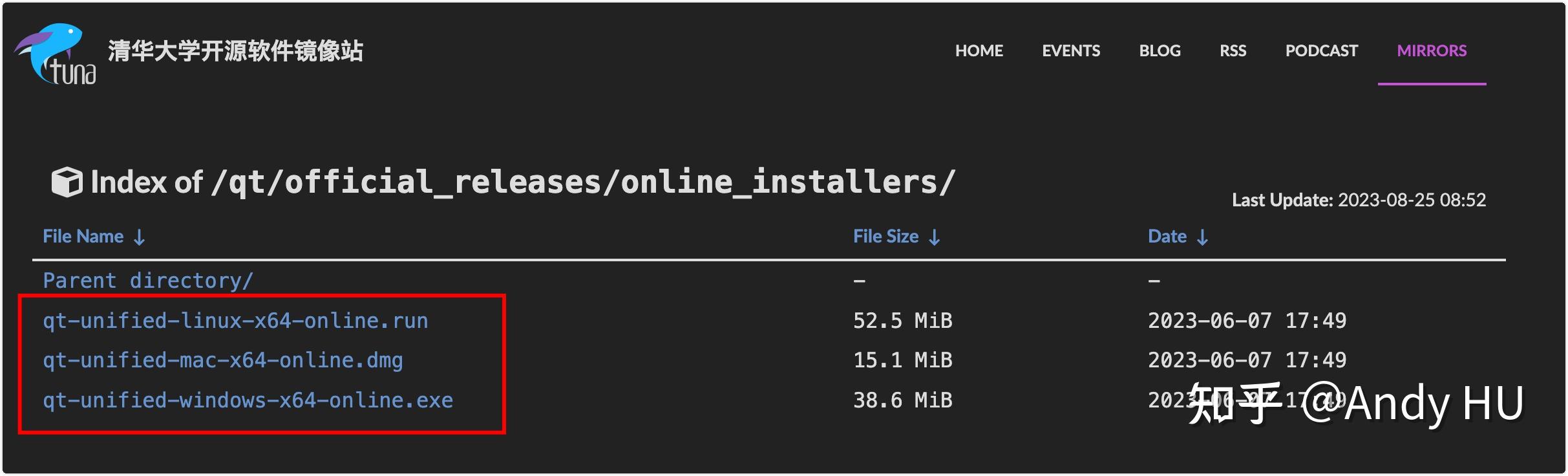Click the File Size sort arrow

click(935, 237)
